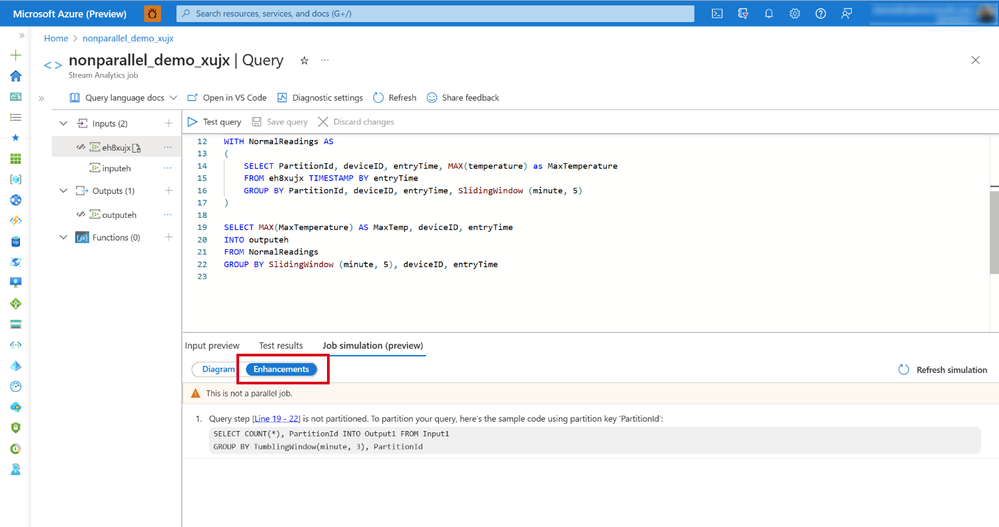
Task: Open Function App lightning icon
Action: point(16,220)
